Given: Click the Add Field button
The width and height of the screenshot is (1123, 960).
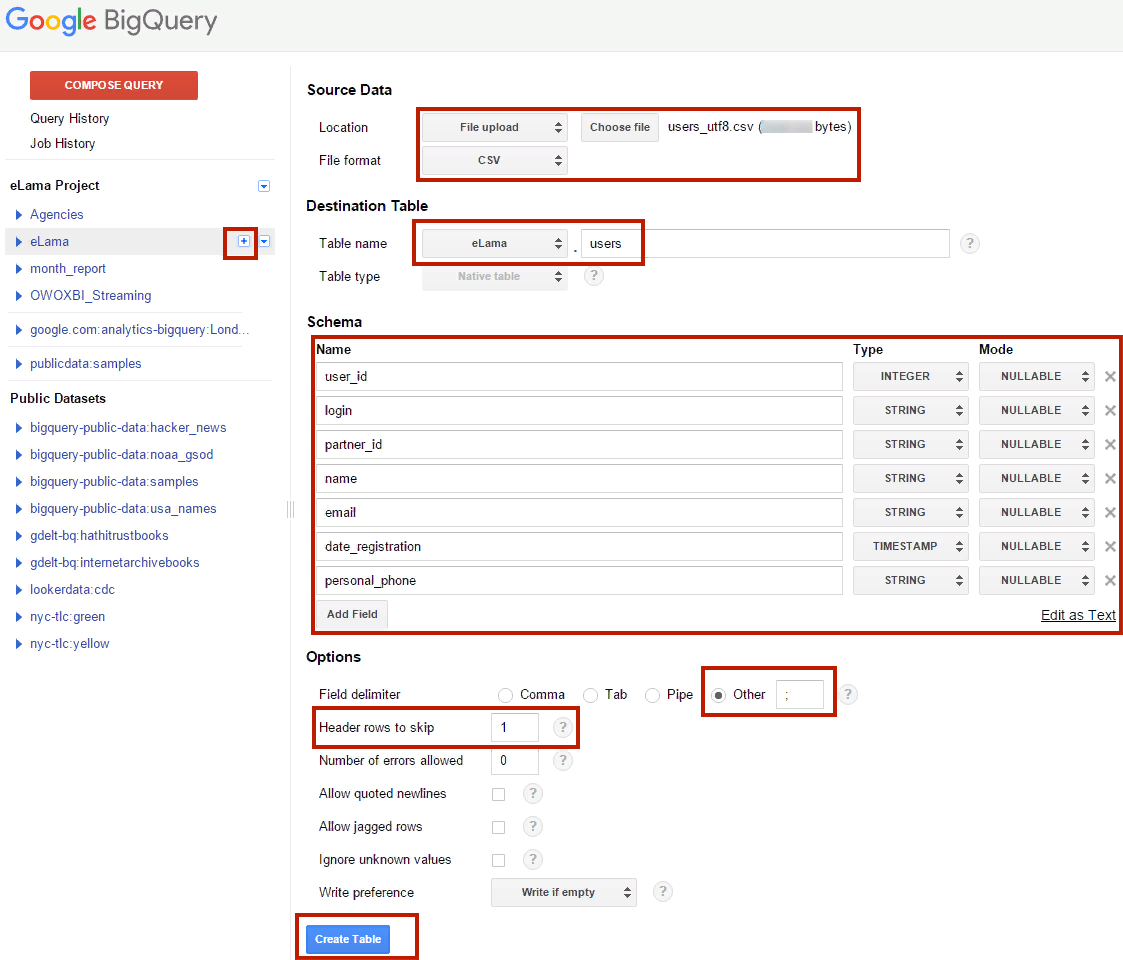Looking at the screenshot, I should (352, 615).
